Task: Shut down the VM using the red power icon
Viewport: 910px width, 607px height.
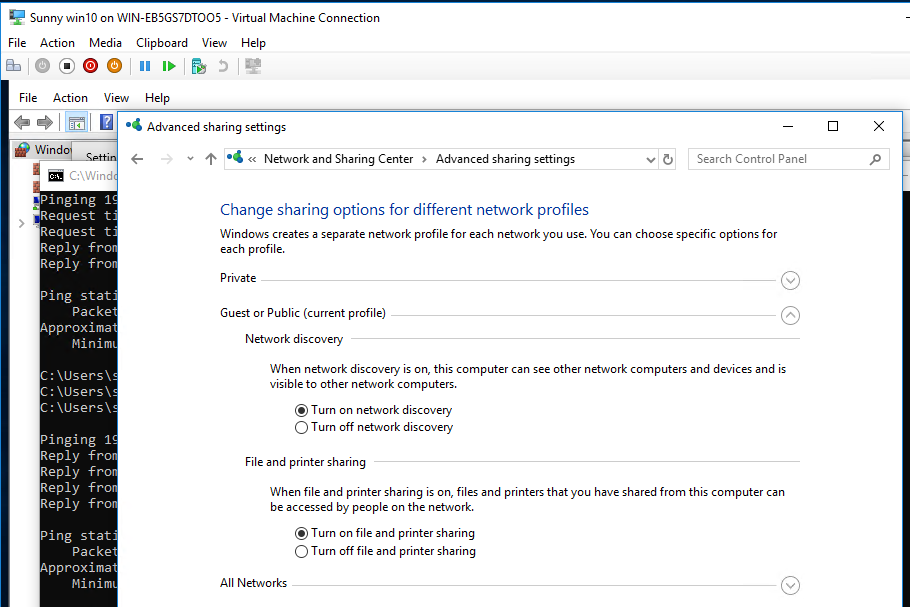Action: click(91, 66)
